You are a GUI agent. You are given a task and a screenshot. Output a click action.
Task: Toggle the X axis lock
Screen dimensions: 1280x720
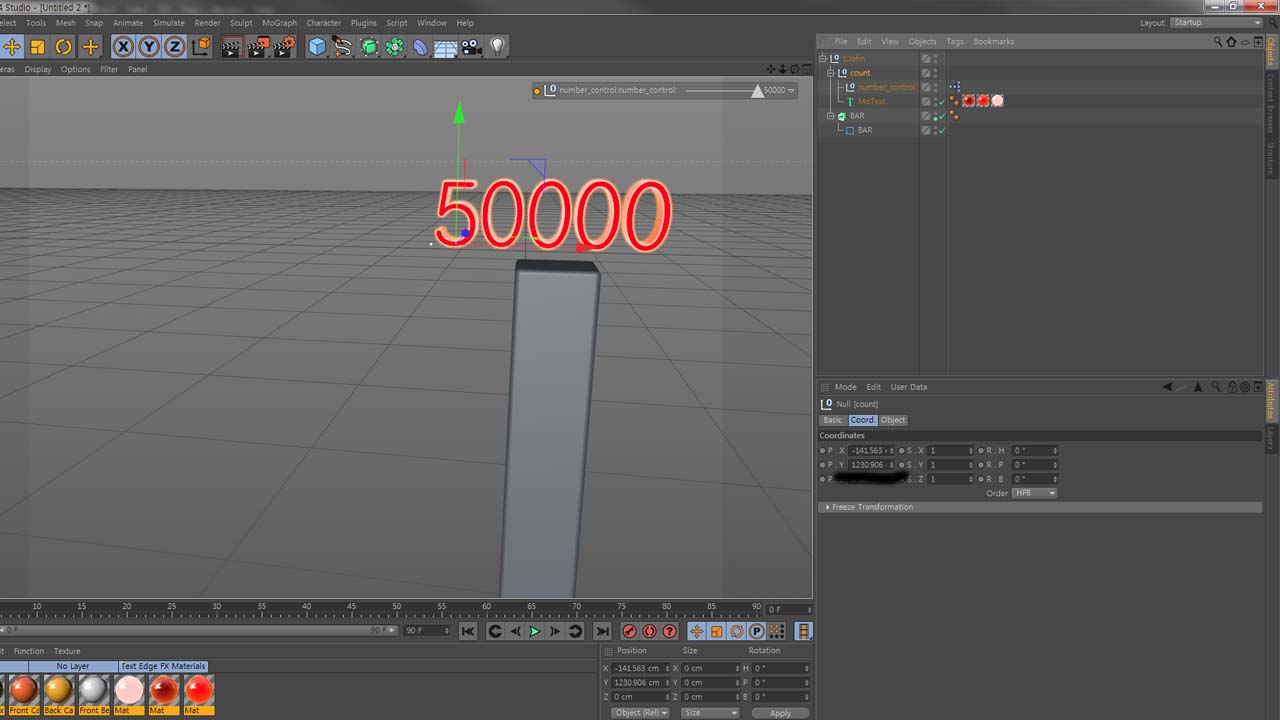click(x=123, y=47)
